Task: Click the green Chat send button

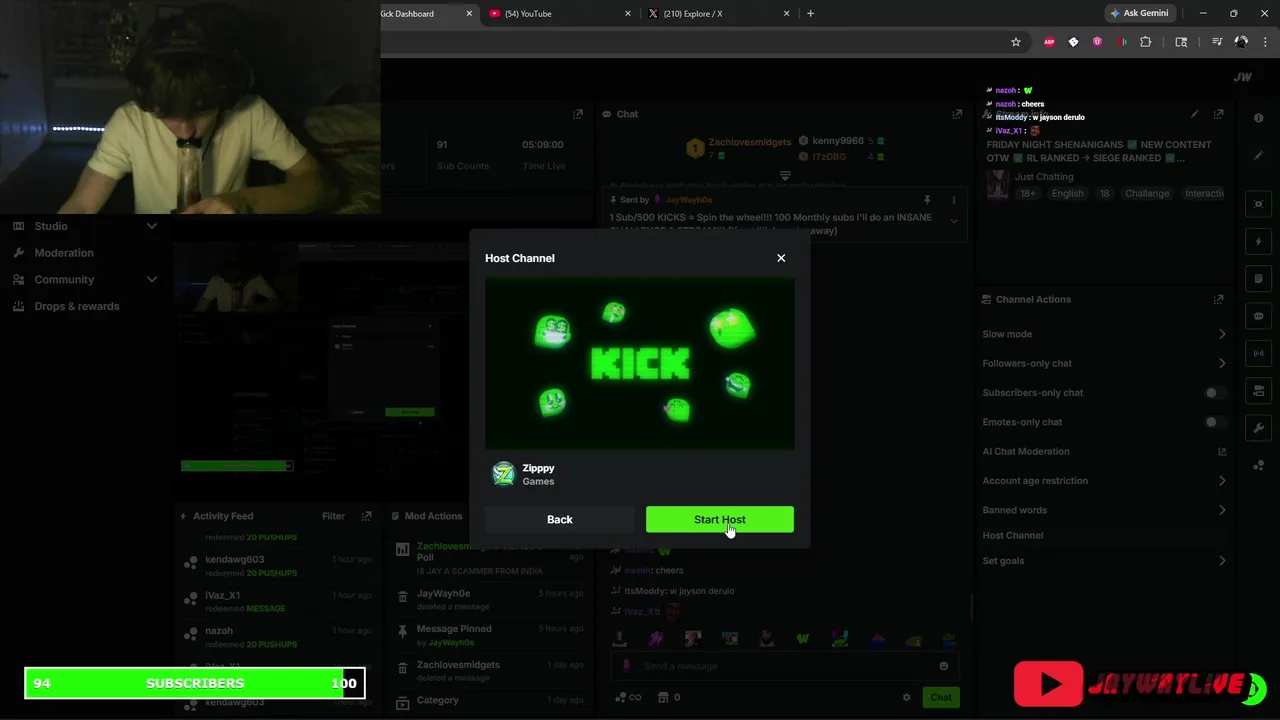Action: pos(941,697)
